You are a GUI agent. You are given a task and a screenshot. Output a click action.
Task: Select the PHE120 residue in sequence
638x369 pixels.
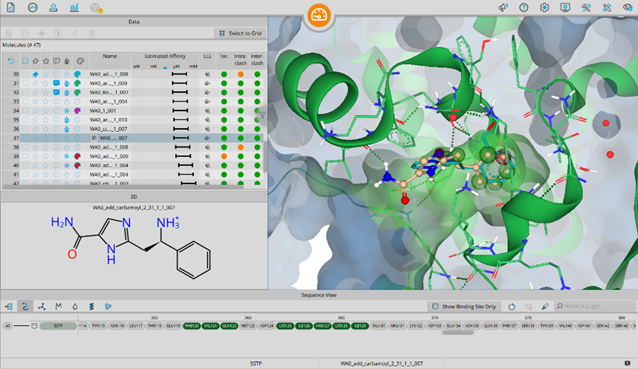coord(192,326)
